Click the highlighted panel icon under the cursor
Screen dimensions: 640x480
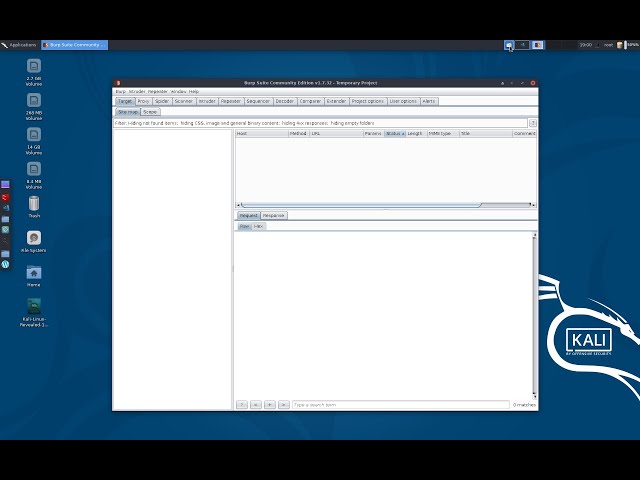tap(509, 45)
